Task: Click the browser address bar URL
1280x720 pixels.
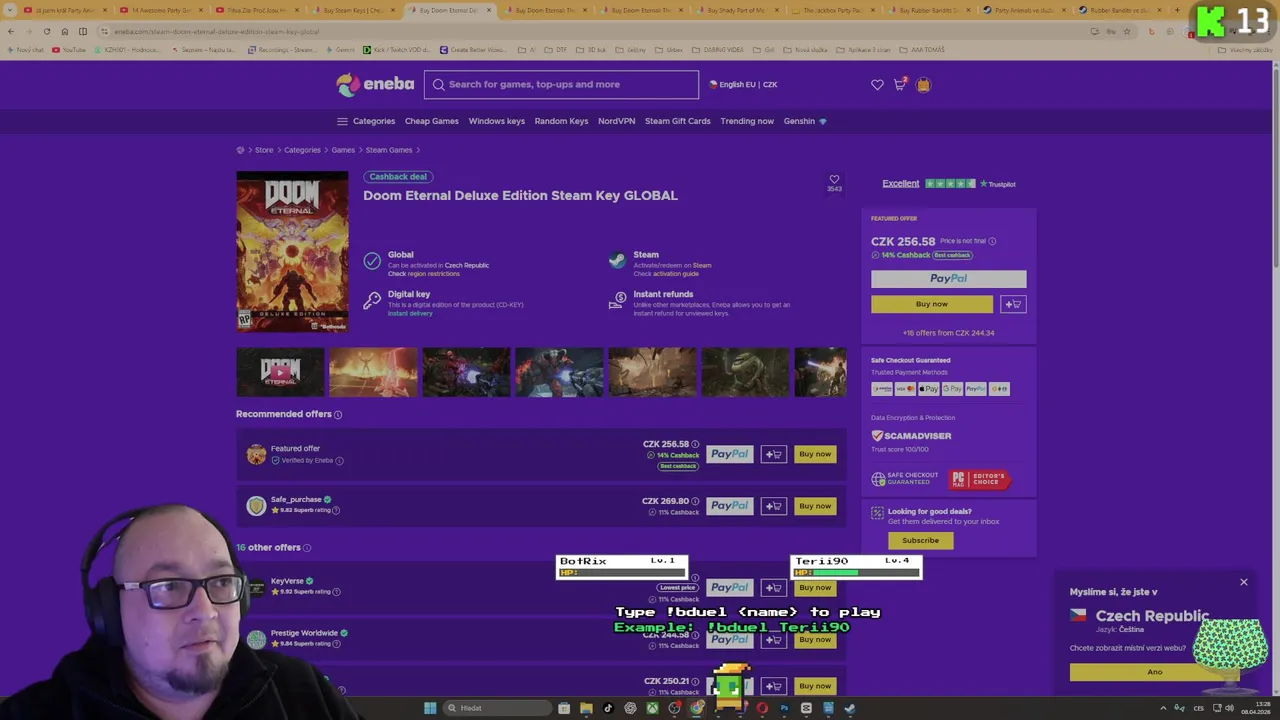Action: [x=216, y=32]
